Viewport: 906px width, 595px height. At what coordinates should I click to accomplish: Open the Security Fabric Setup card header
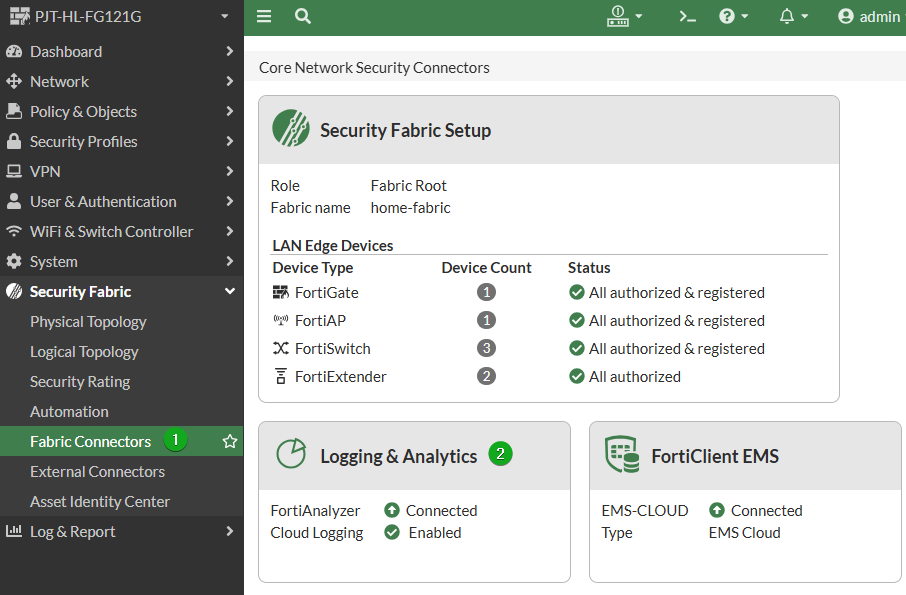(x=549, y=130)
